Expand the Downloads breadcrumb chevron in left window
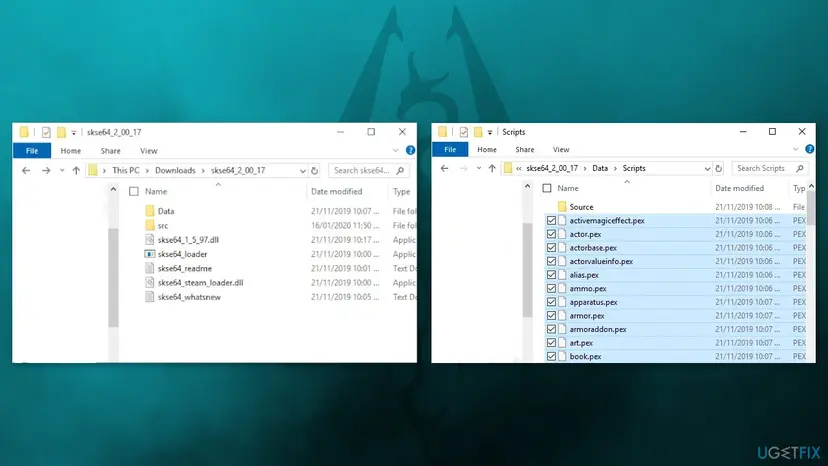 click(203, 171)
